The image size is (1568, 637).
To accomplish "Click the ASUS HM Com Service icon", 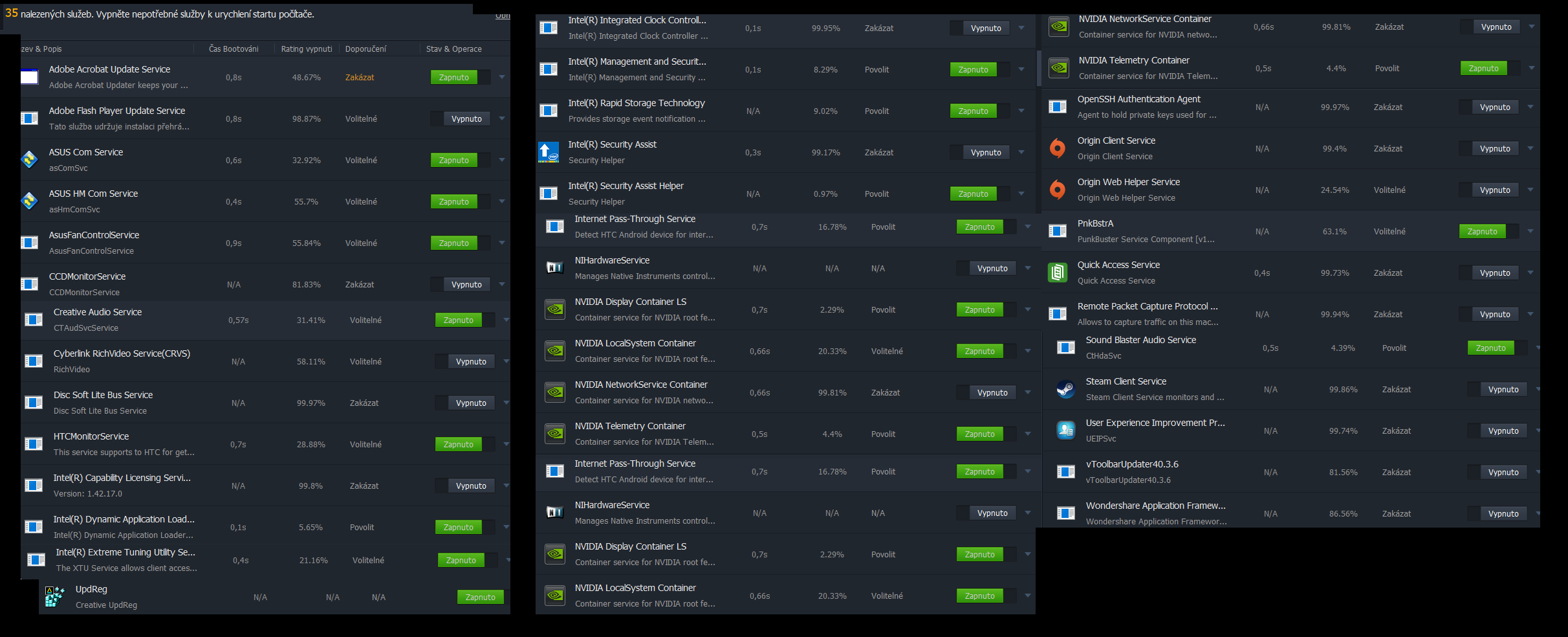I will 30,201.
